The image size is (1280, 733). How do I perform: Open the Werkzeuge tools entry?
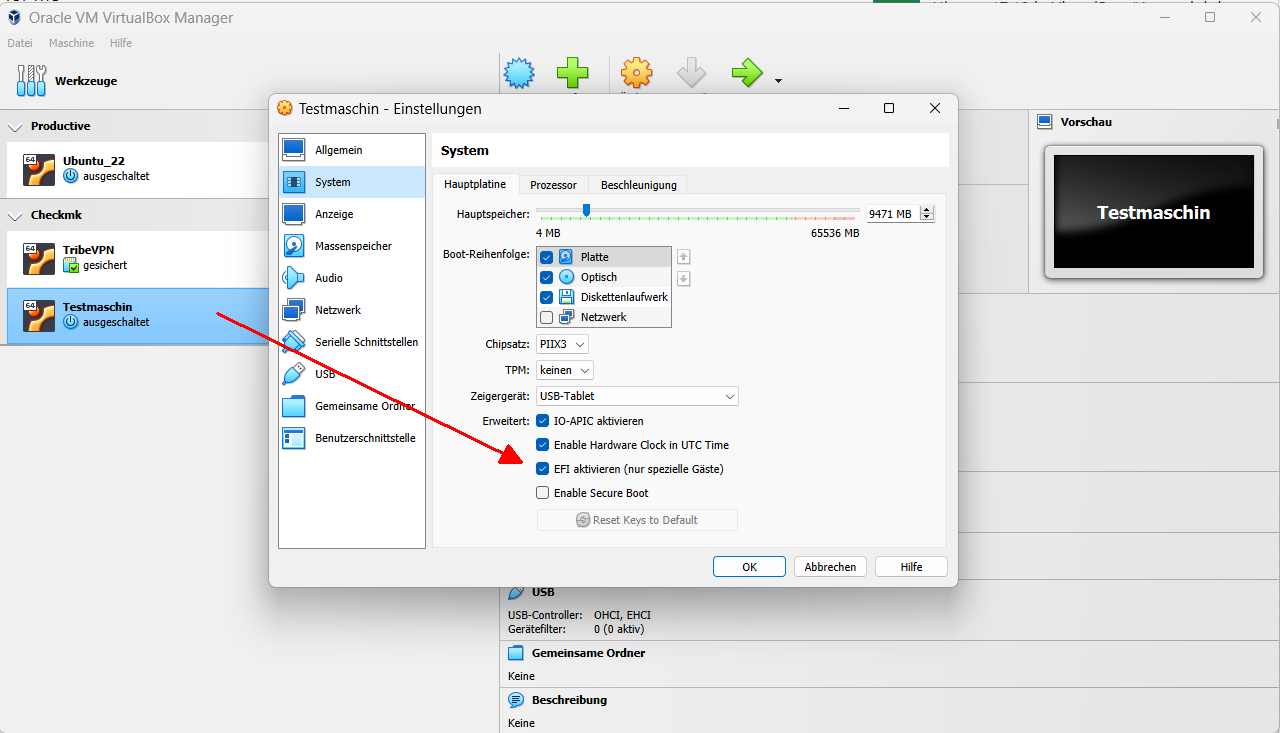tap(68, 81)
